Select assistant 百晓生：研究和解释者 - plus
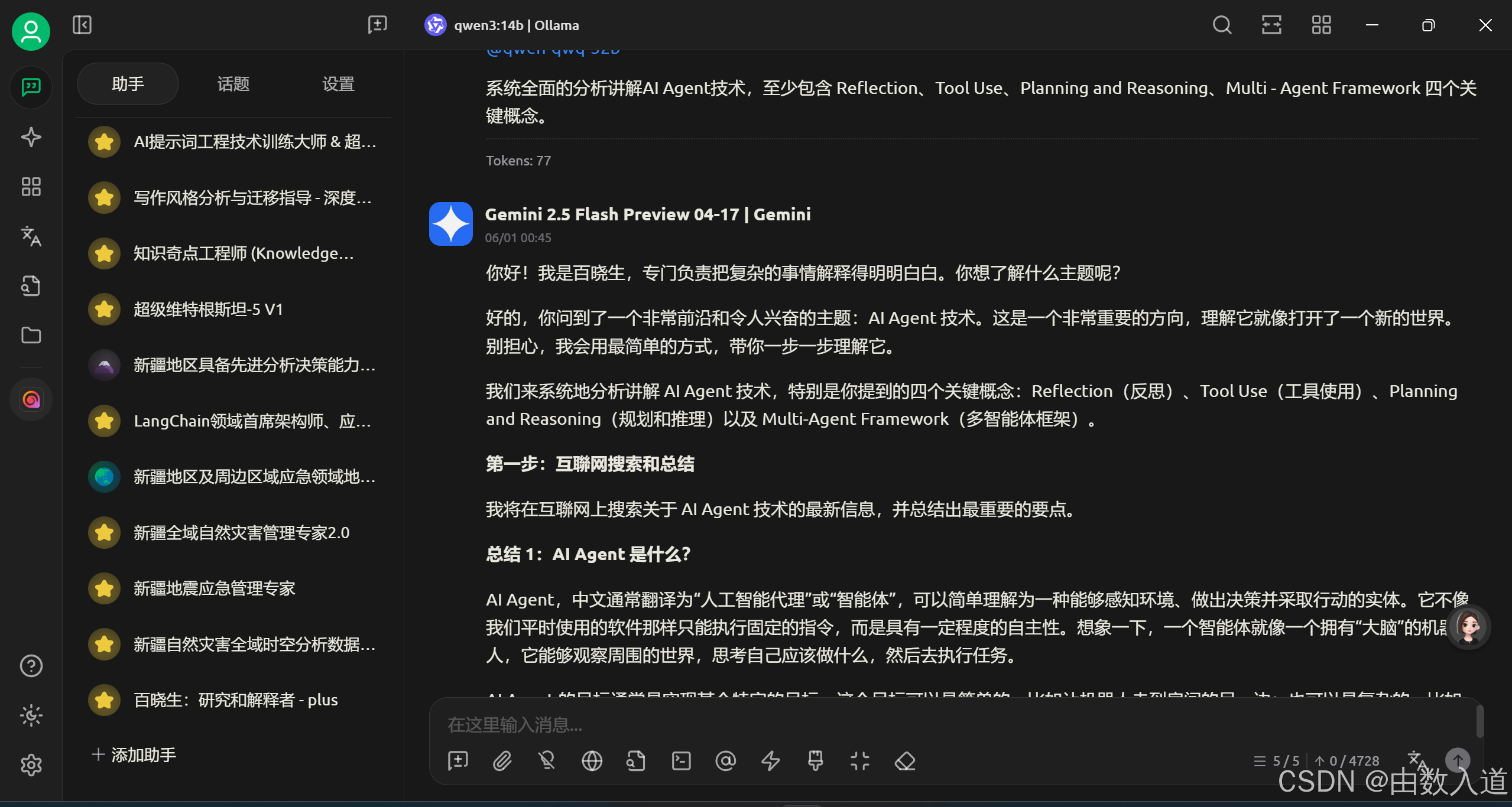Screen dimensions: 1512x807 [233, 700]
